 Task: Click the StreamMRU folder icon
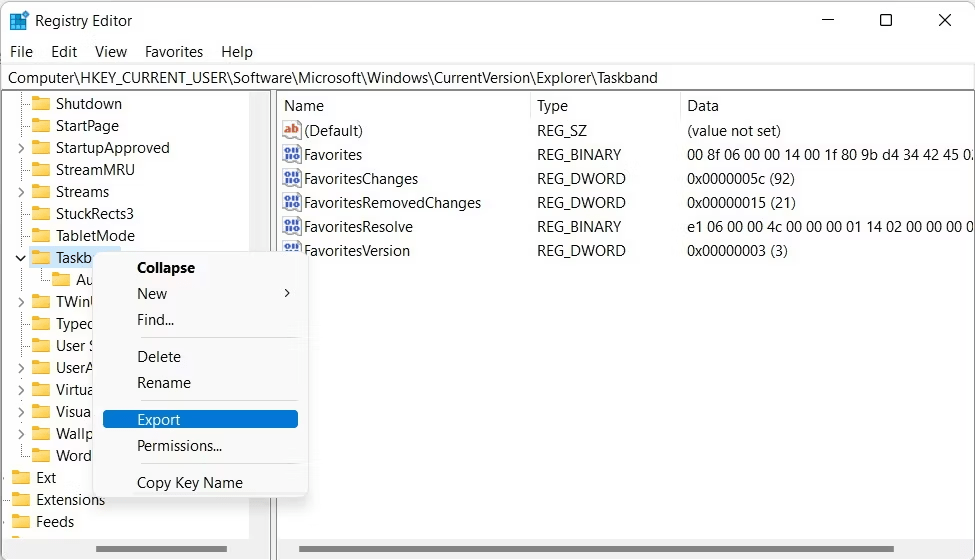41,169
